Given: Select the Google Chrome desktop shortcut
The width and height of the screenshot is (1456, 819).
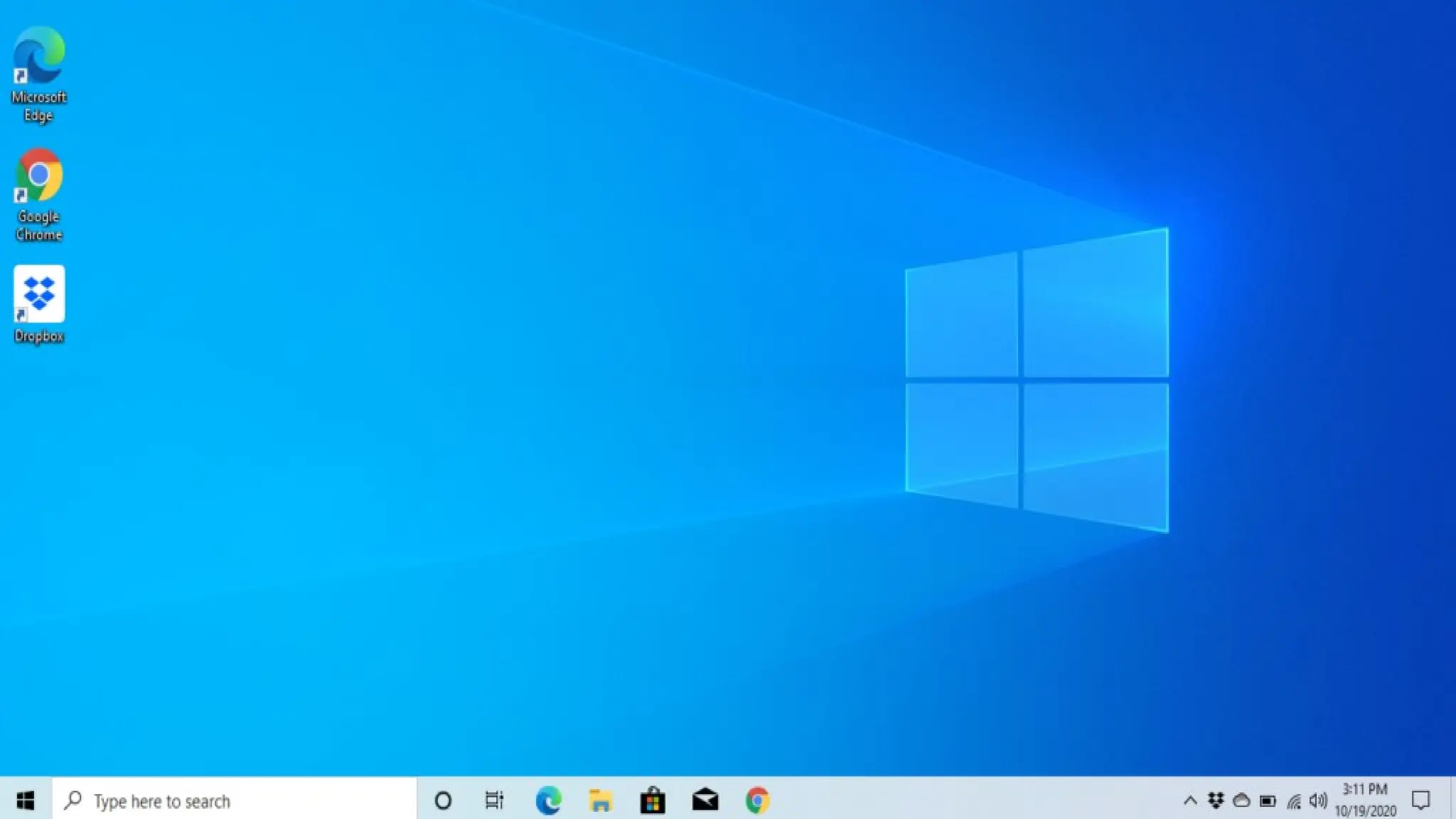Looking at the screenshot, I should pyautogui.click(x=38, y=195).
